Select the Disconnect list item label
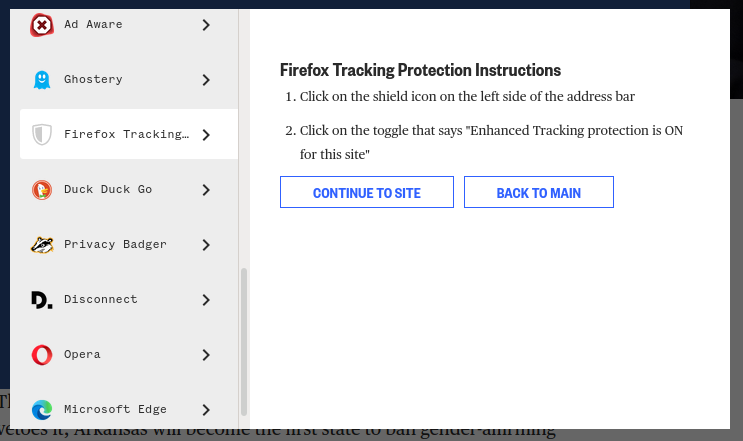The width and height of the screenshot is (743, 441). click(x=101, y=299)
